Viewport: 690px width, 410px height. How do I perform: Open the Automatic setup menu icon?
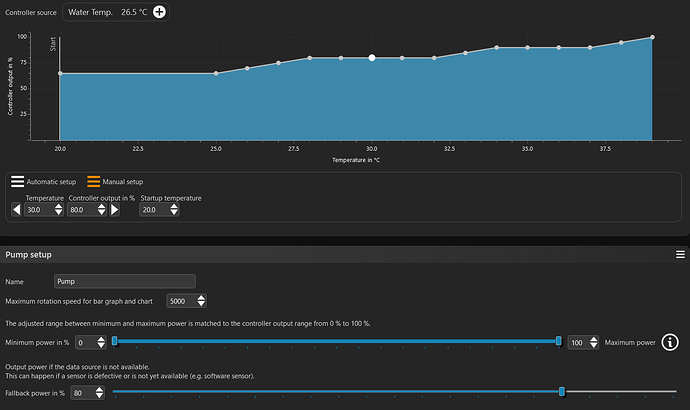[17, 182]
